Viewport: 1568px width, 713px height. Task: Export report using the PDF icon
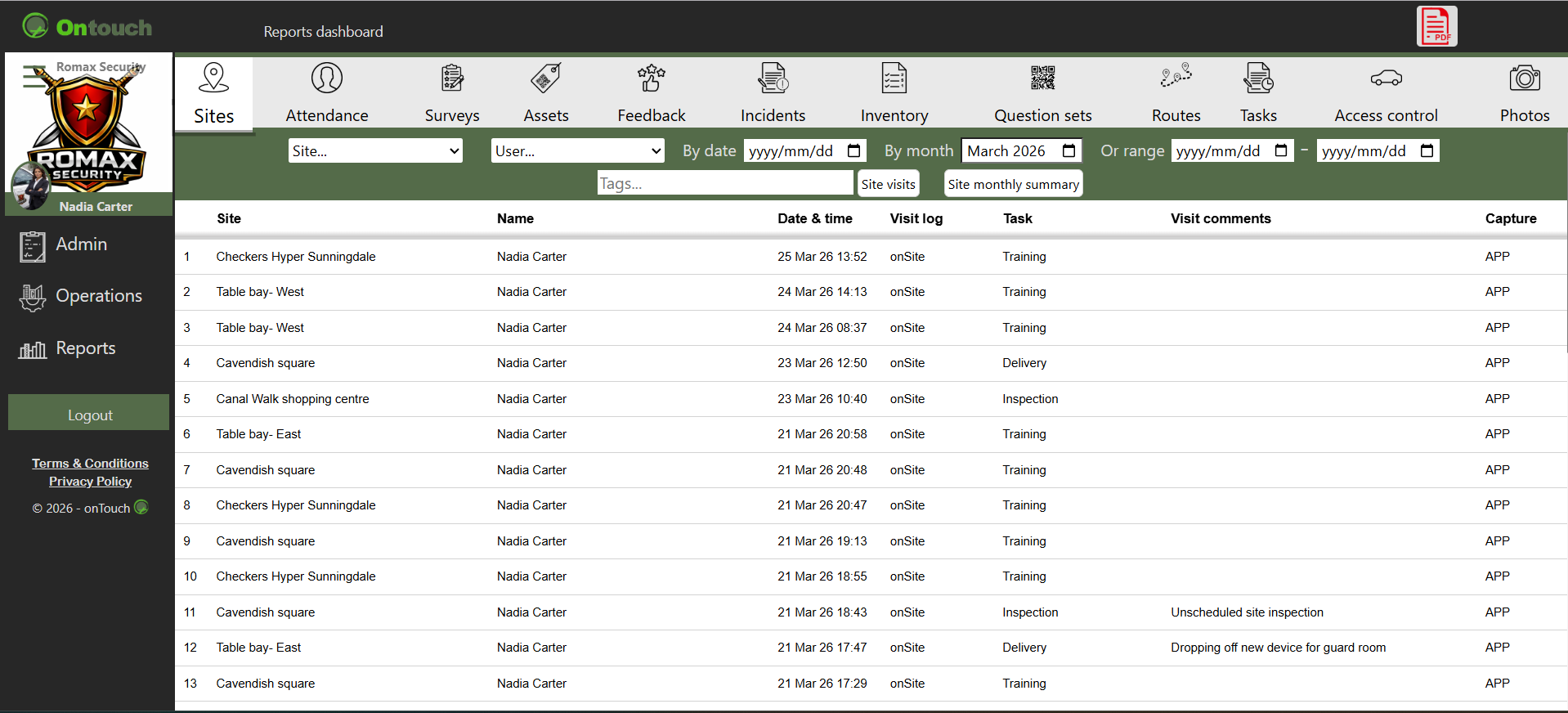pos(1436,26)
